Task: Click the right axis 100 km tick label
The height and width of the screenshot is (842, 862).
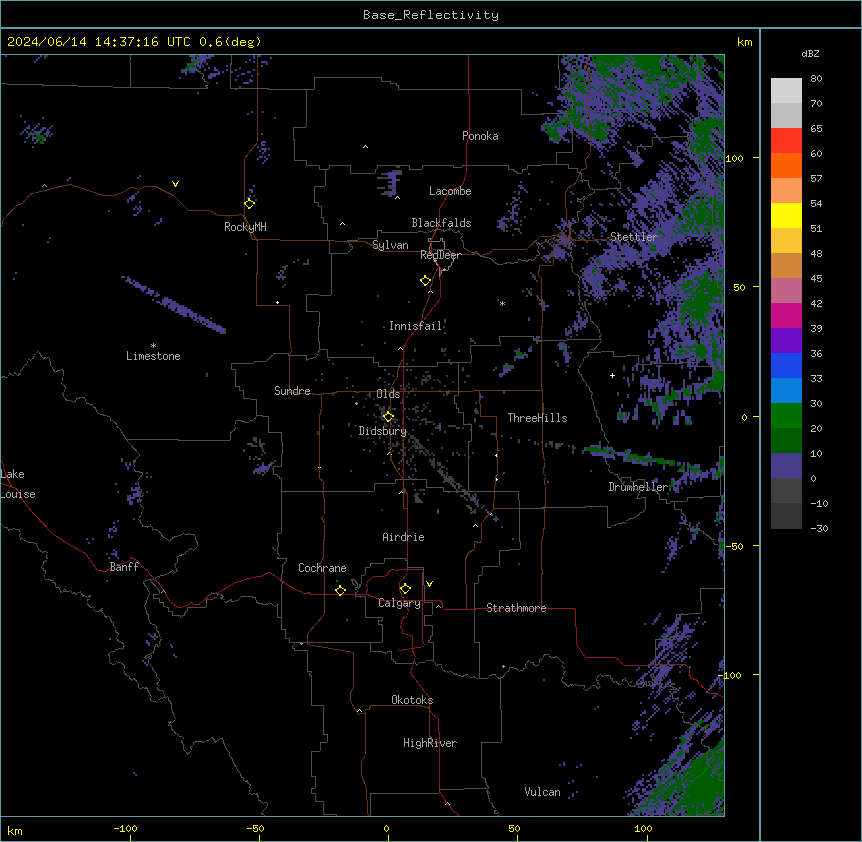Action: [734, 158]
